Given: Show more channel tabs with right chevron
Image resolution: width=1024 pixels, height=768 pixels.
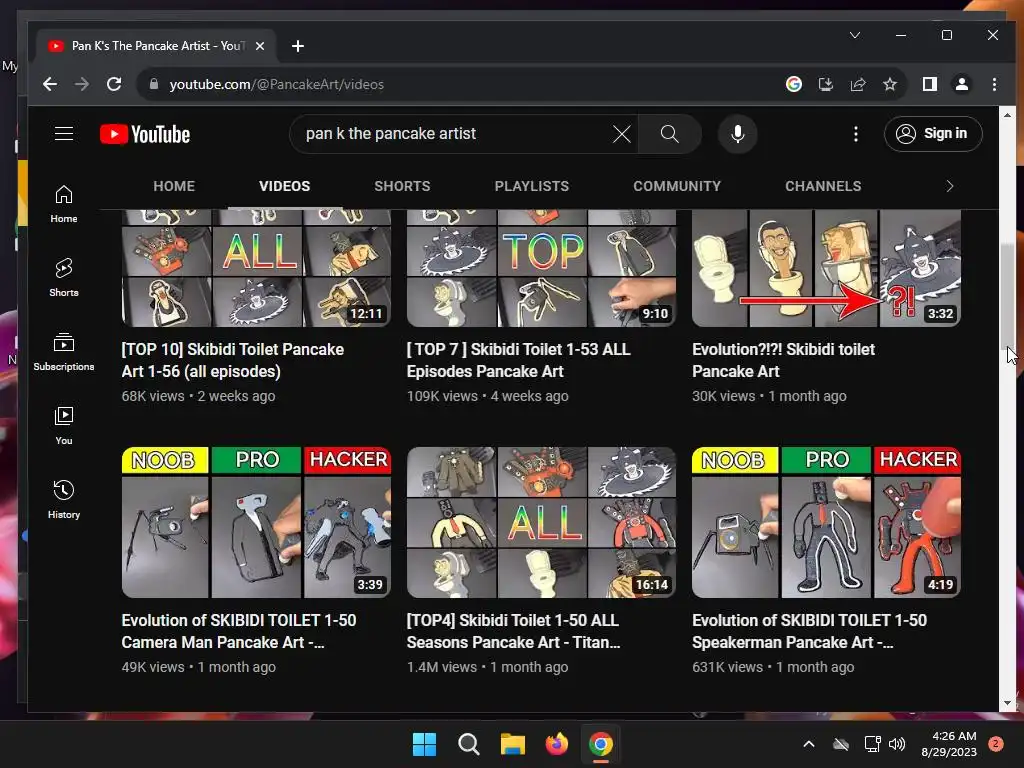Looking at the screenshot, I should point(950,186).
